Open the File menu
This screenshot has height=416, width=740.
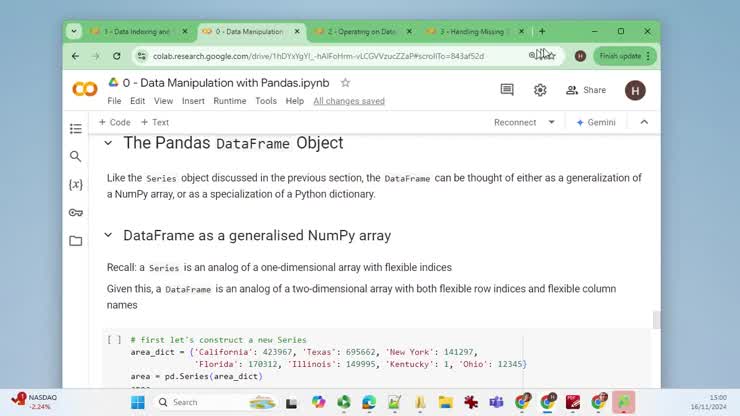point(114,101)
